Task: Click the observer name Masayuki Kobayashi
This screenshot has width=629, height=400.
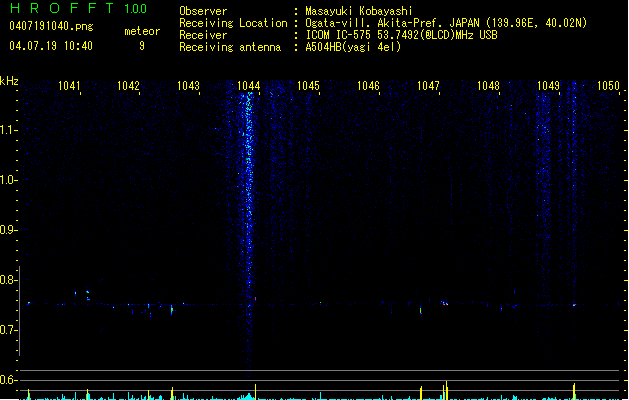Action: 359,11
